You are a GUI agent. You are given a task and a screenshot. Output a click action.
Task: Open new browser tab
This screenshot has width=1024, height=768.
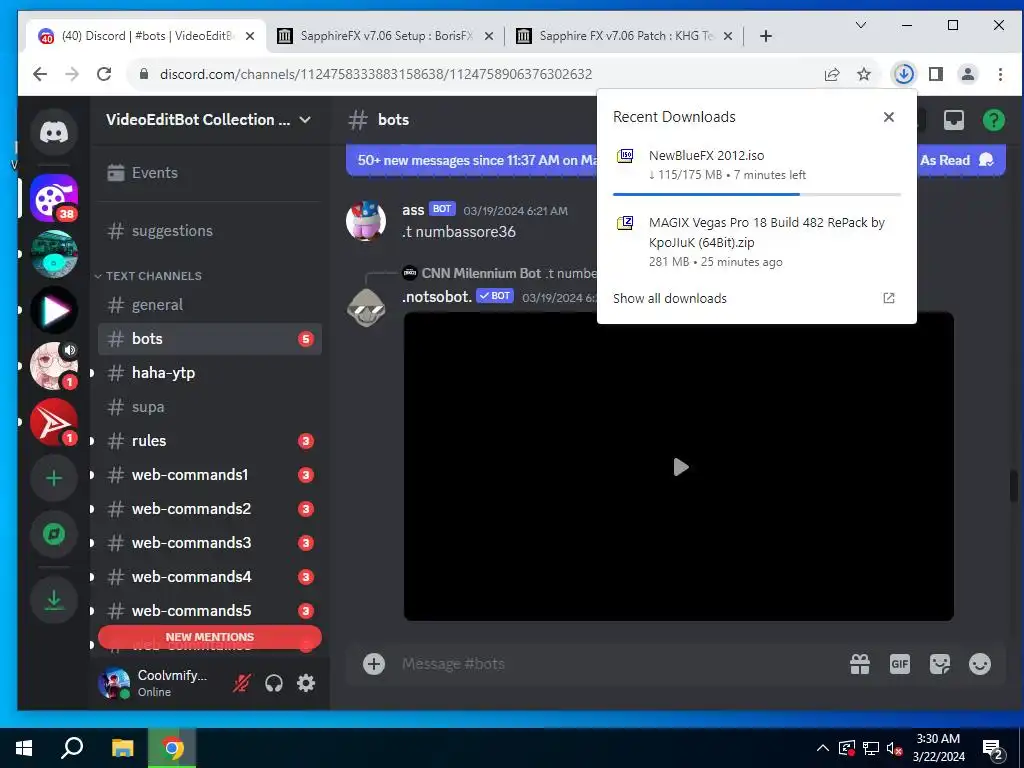(766, 36)
